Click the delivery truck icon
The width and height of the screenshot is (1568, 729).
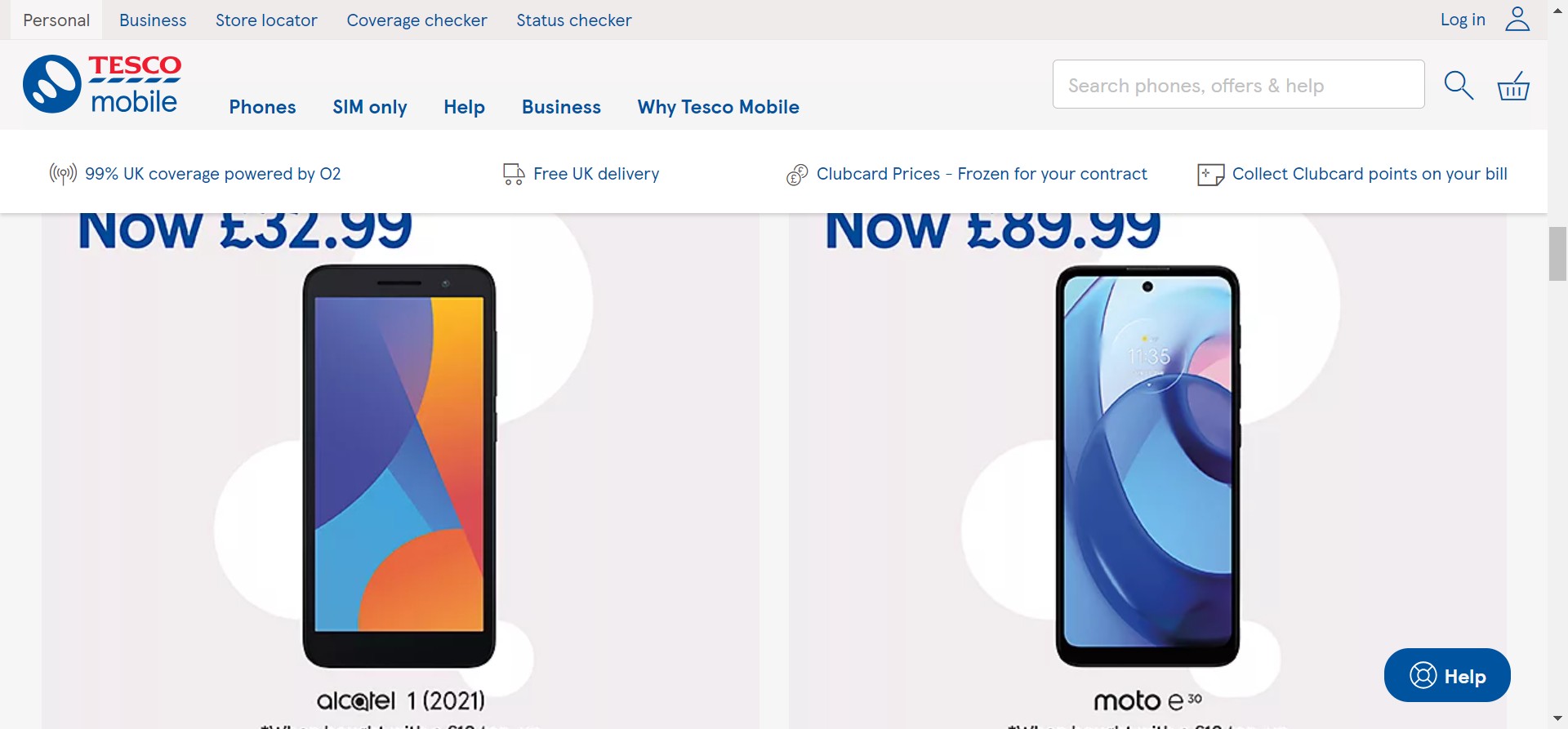tap(514, 174)
